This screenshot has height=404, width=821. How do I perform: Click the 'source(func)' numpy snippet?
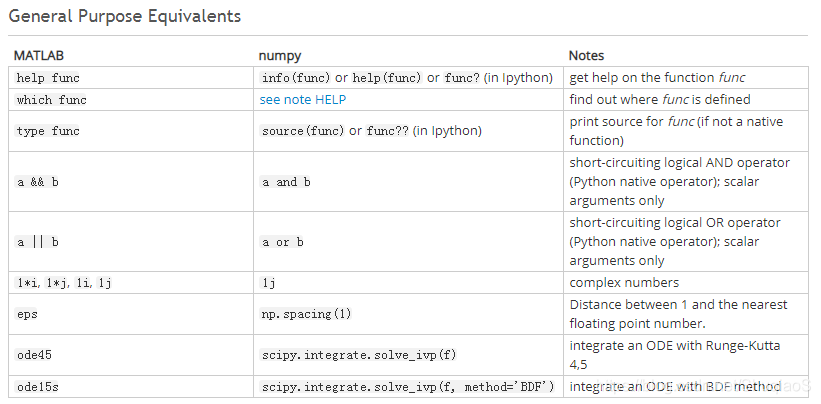303,131
